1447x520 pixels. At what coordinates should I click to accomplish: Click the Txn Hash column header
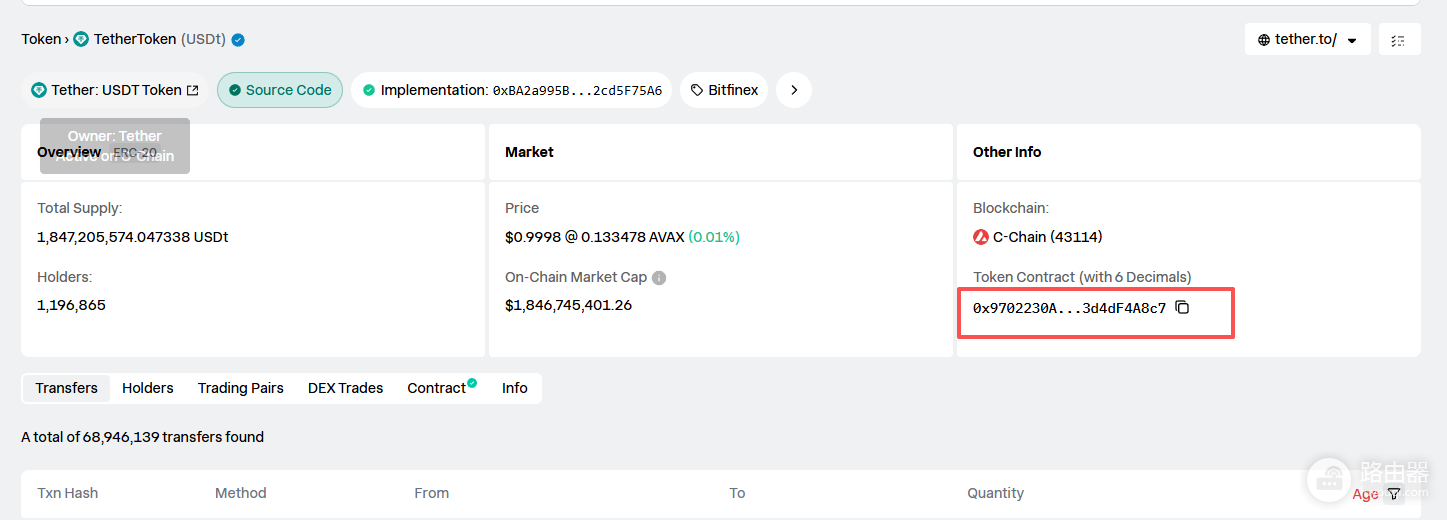click(x=68, y=493)
